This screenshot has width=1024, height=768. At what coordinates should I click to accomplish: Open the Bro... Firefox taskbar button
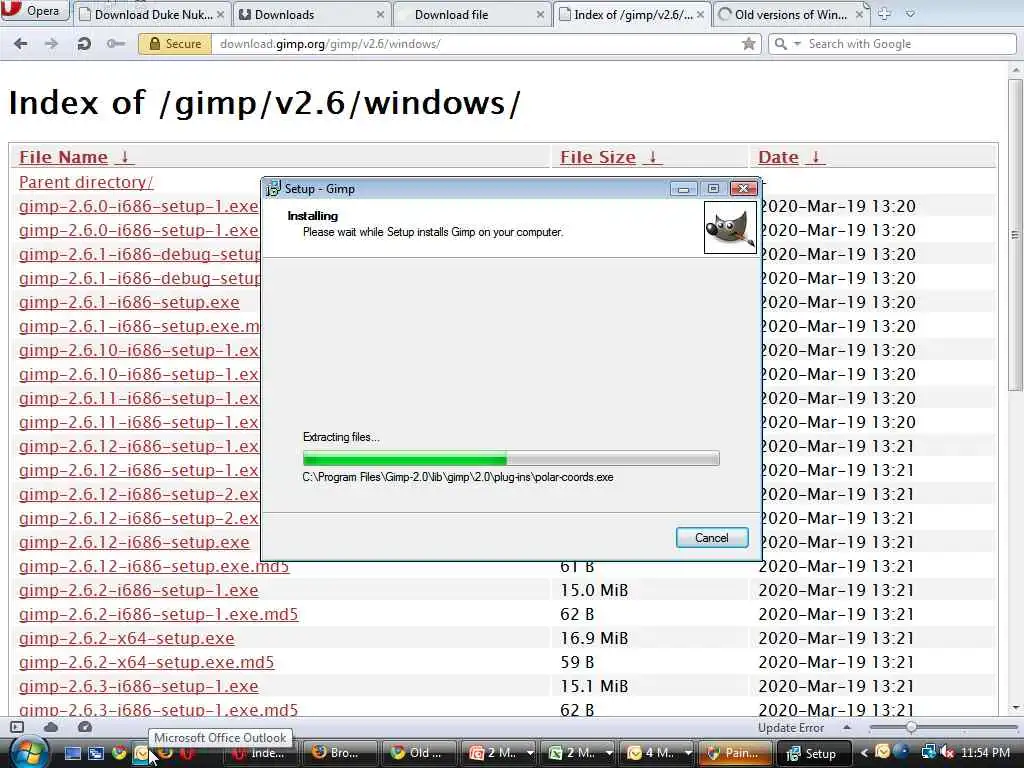coord(340,753)
